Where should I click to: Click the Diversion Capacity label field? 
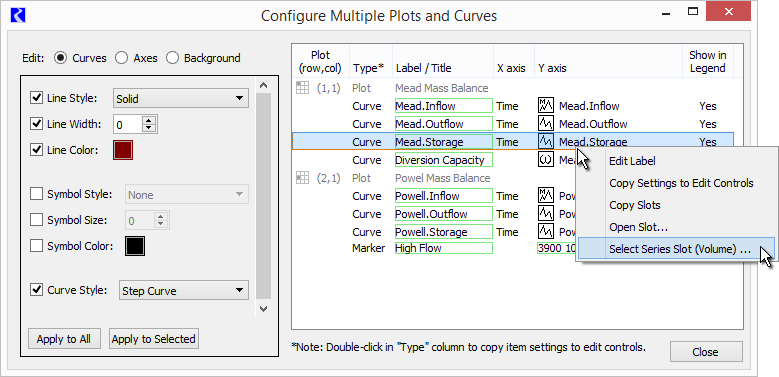click(x=443, y=160)
